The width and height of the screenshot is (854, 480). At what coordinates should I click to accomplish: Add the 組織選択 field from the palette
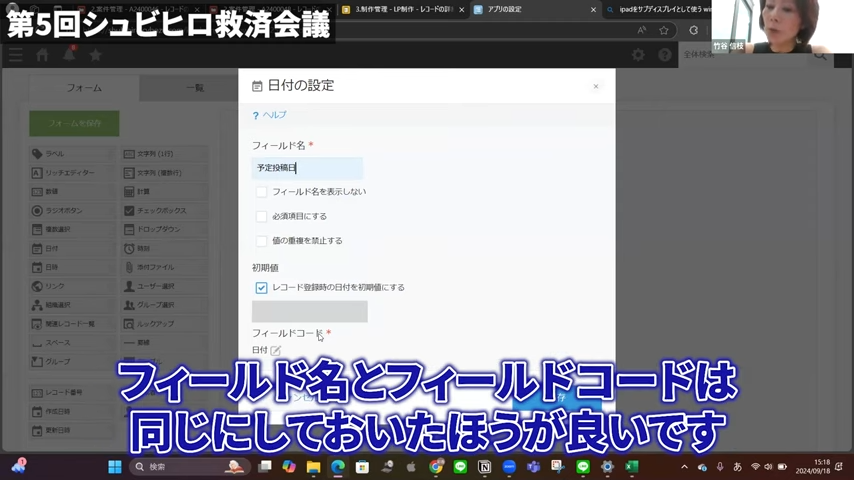pos(72,305)
